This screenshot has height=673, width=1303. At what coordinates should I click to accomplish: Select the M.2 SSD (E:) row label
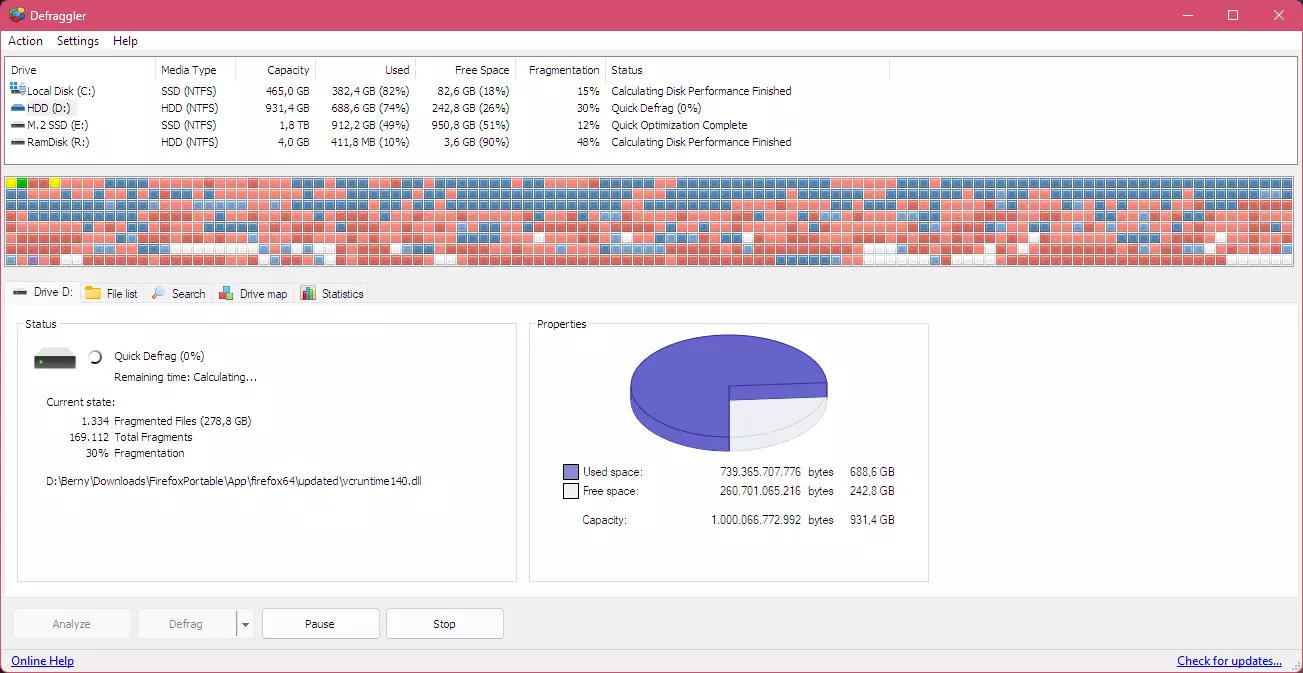[x=58, y=125]
